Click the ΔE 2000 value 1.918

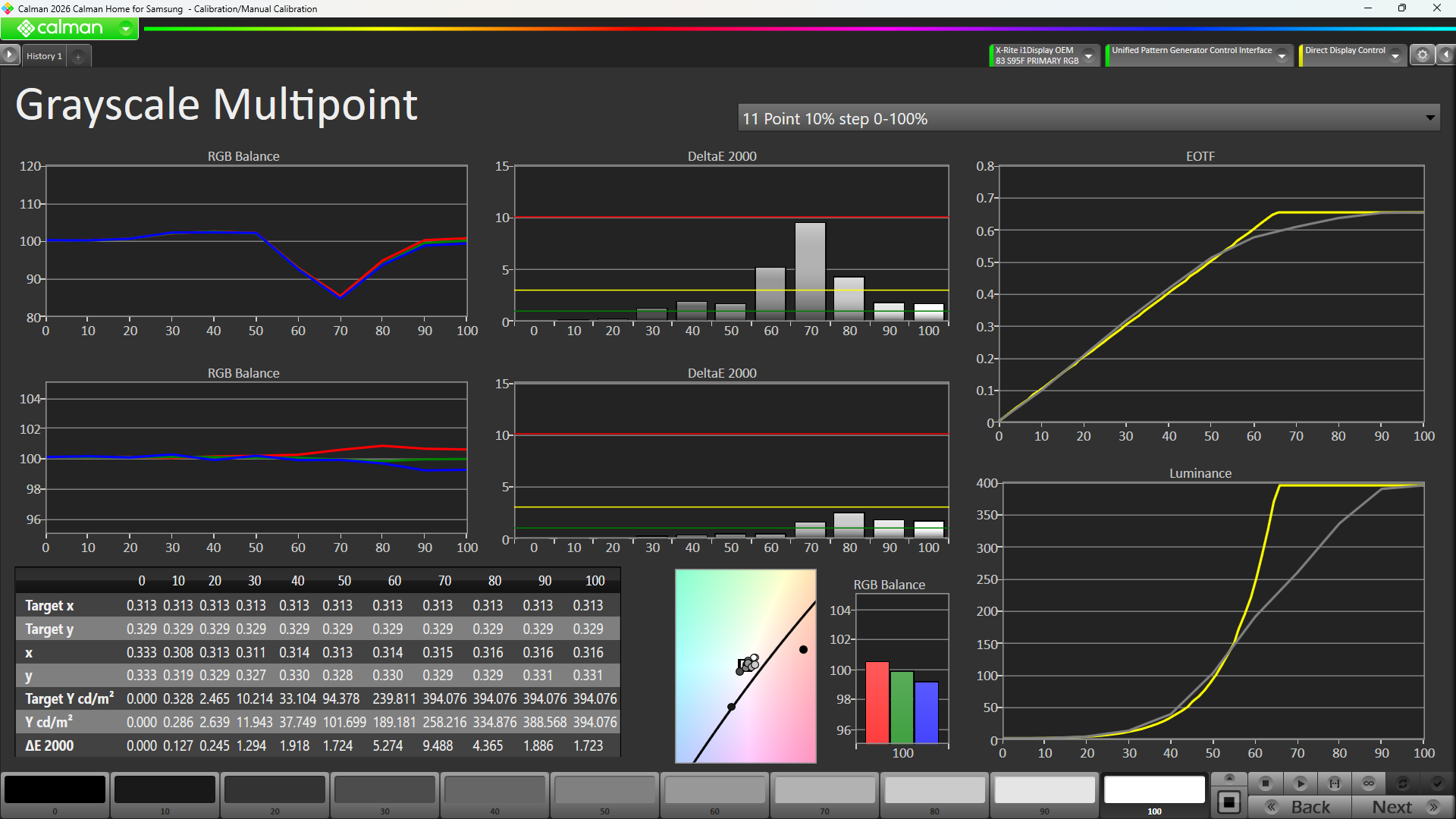tap(294, 746)
